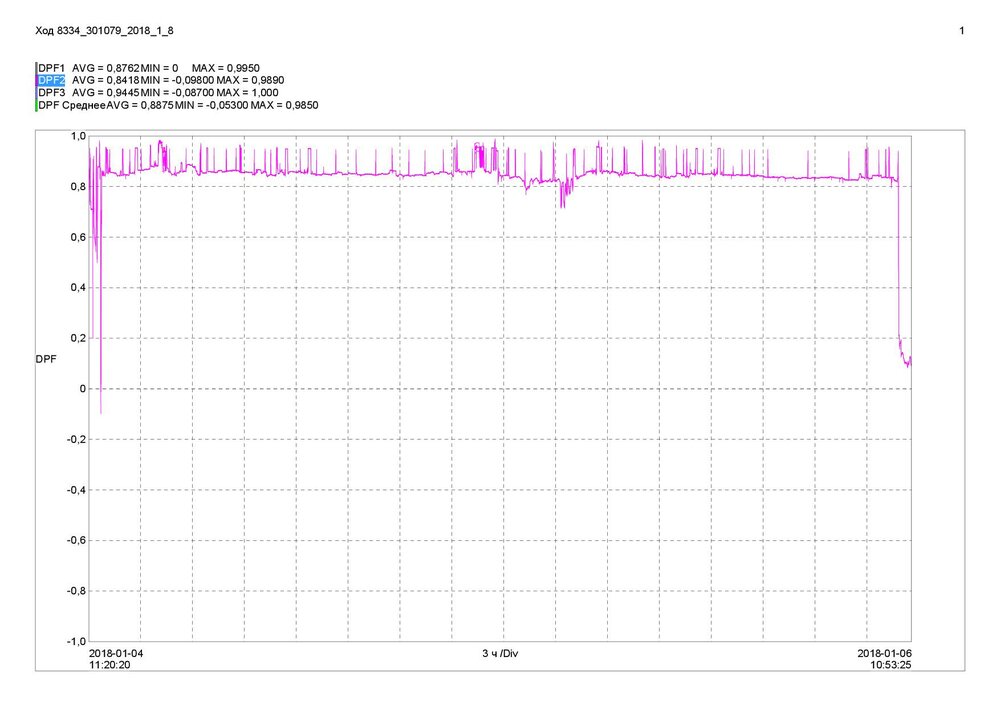Click the DPF3 AVG = 0,9445 value
This screenshot has width=1000, height=706.
105,92
